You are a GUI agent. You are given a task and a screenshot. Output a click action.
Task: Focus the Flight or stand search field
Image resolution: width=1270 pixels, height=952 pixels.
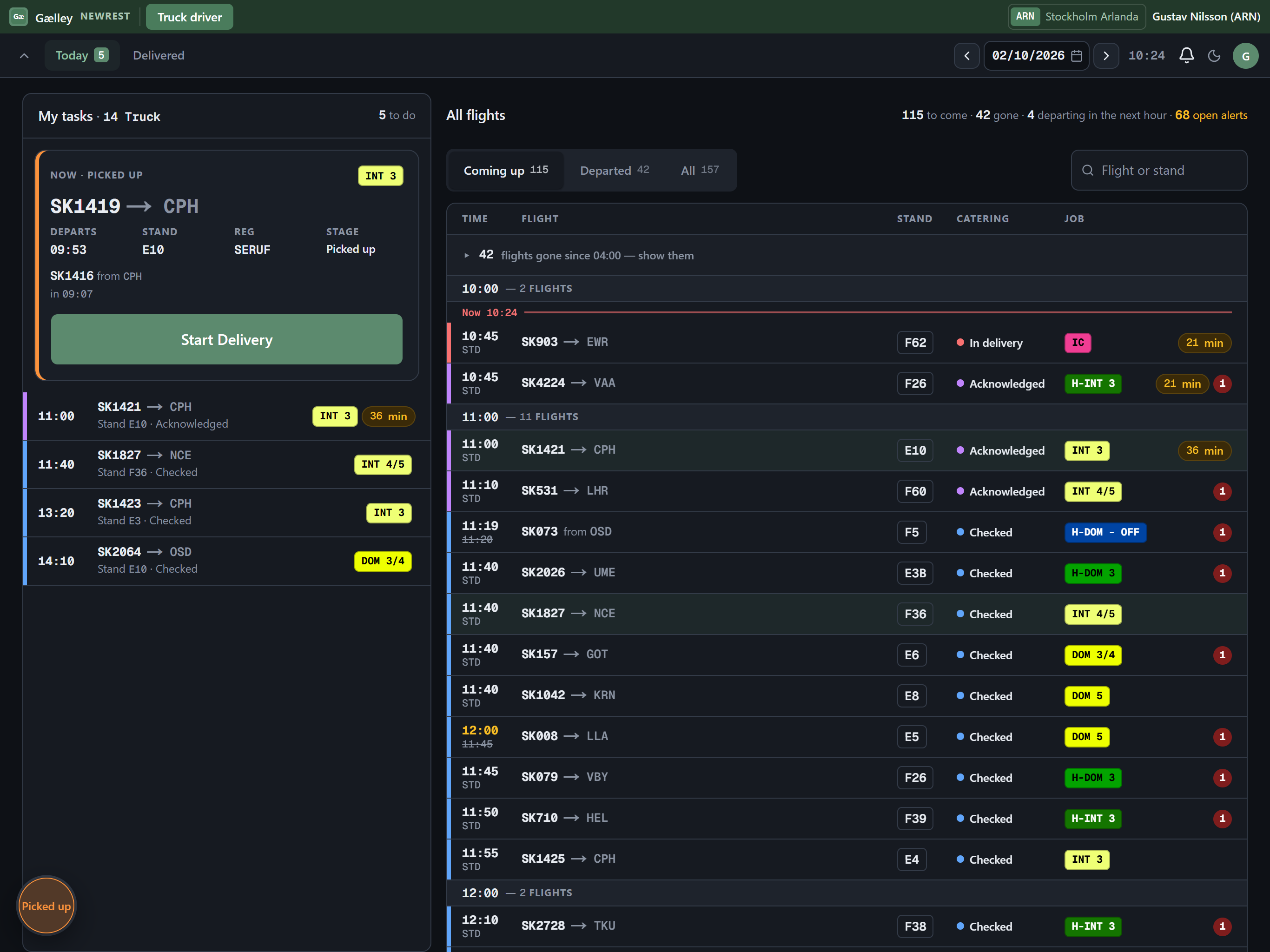click(1158, 171)
